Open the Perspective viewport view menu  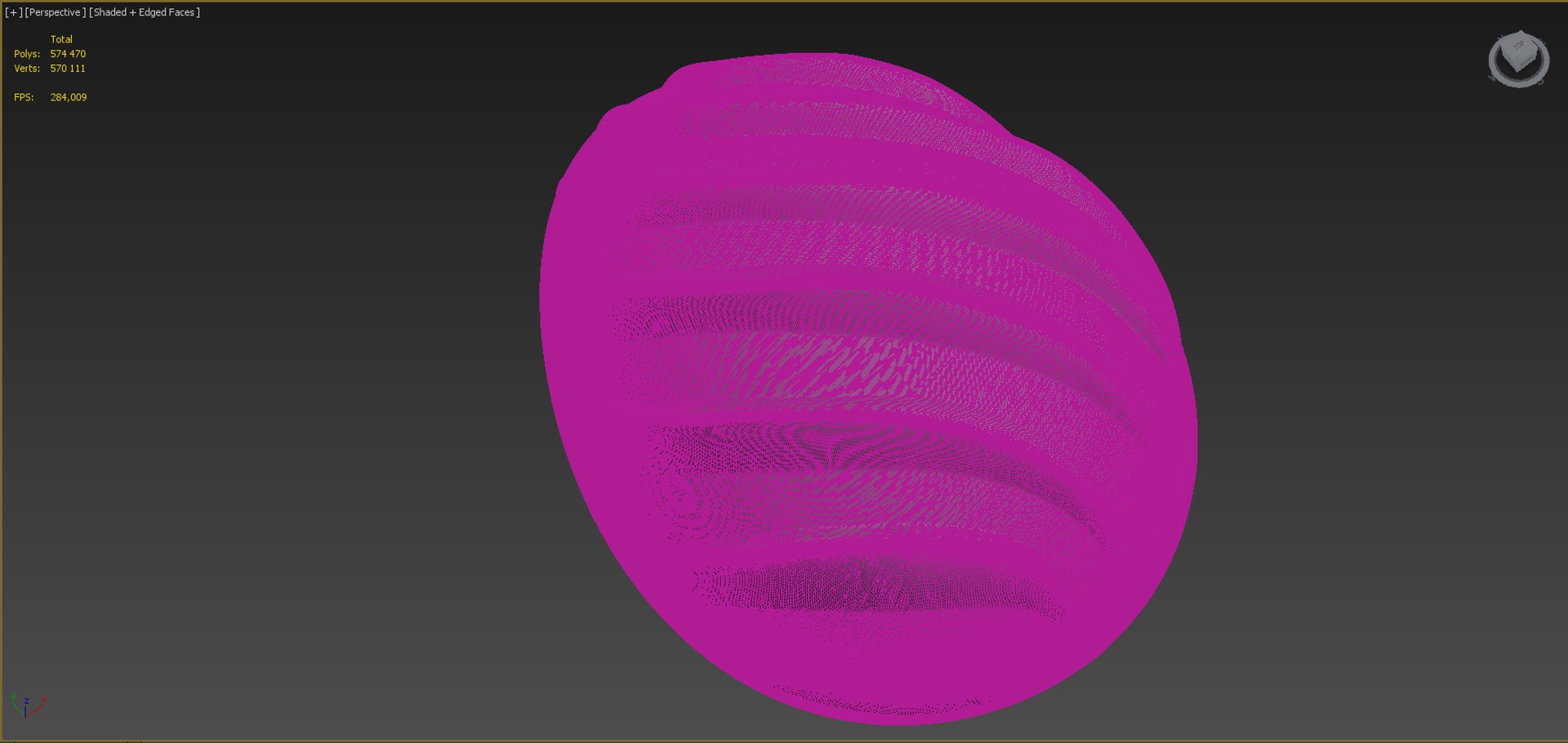(55, 12)
